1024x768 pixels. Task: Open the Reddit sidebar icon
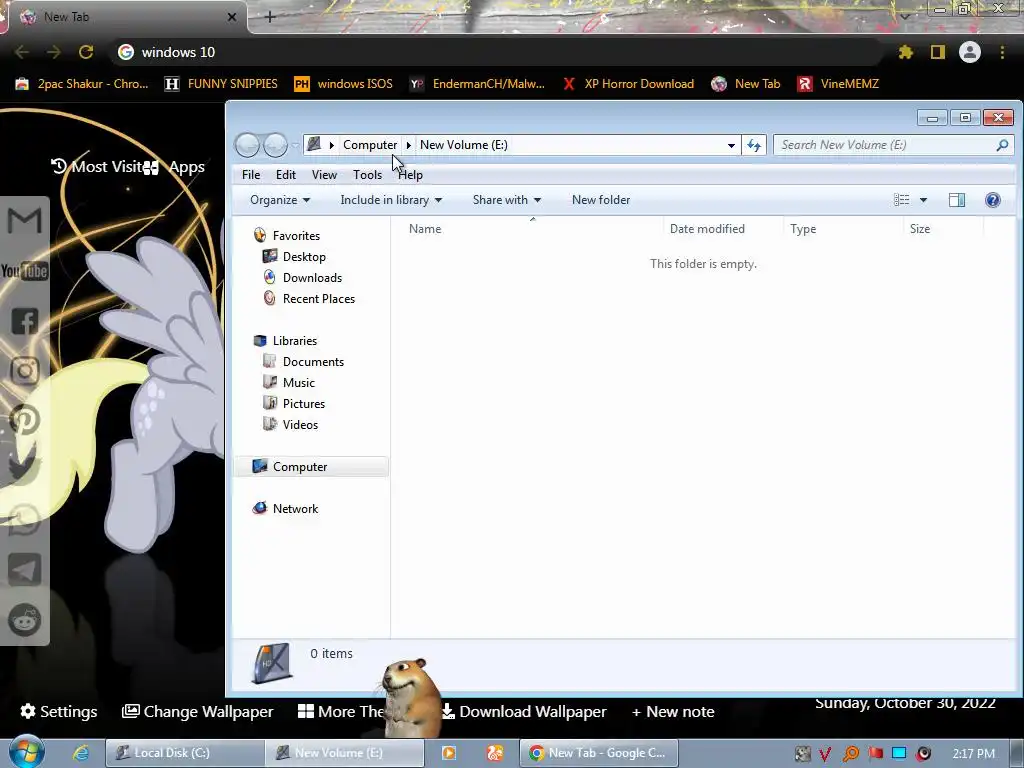(25, 620)
